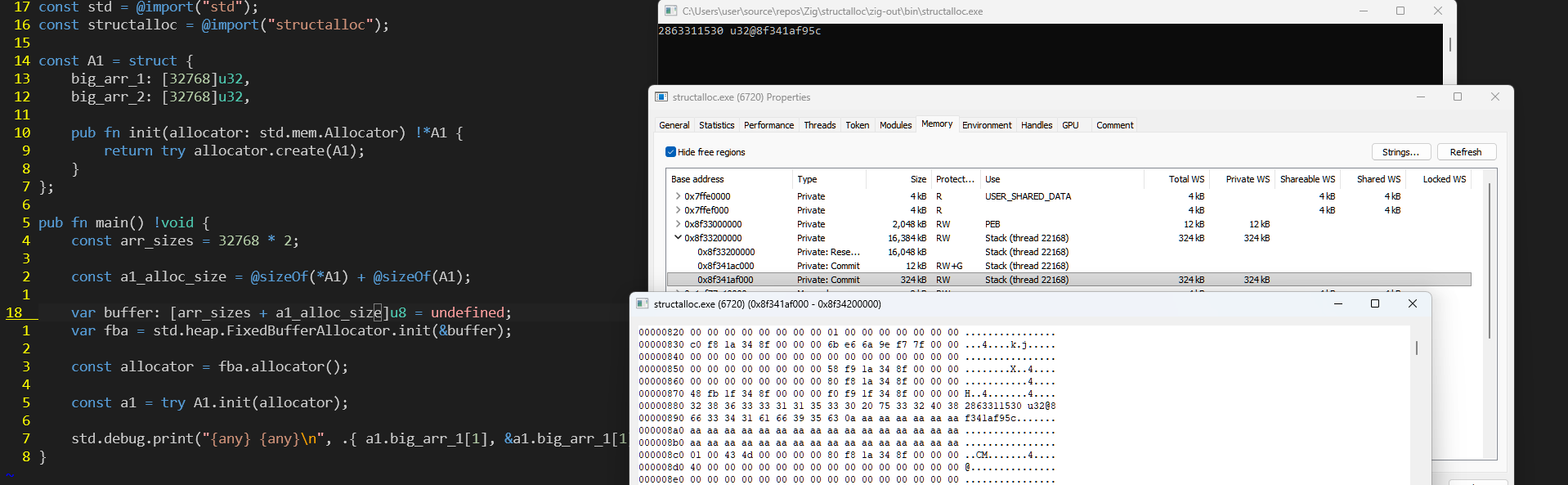Collapse the 0x8f33200000 stack region
The height and width of the screenshot is (485, 1568).
[x=678, y=238]
